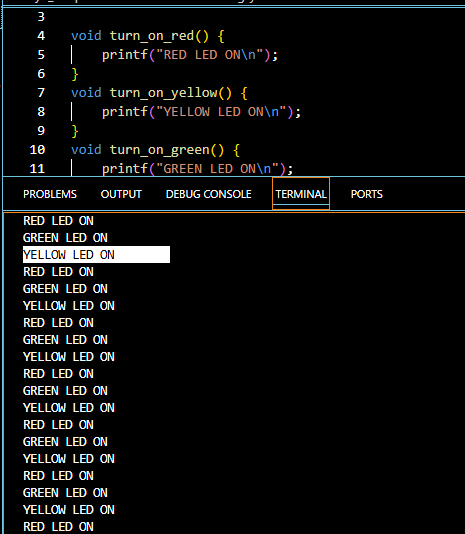
Task: Click printf on line 5
Action: pos(125,55)
